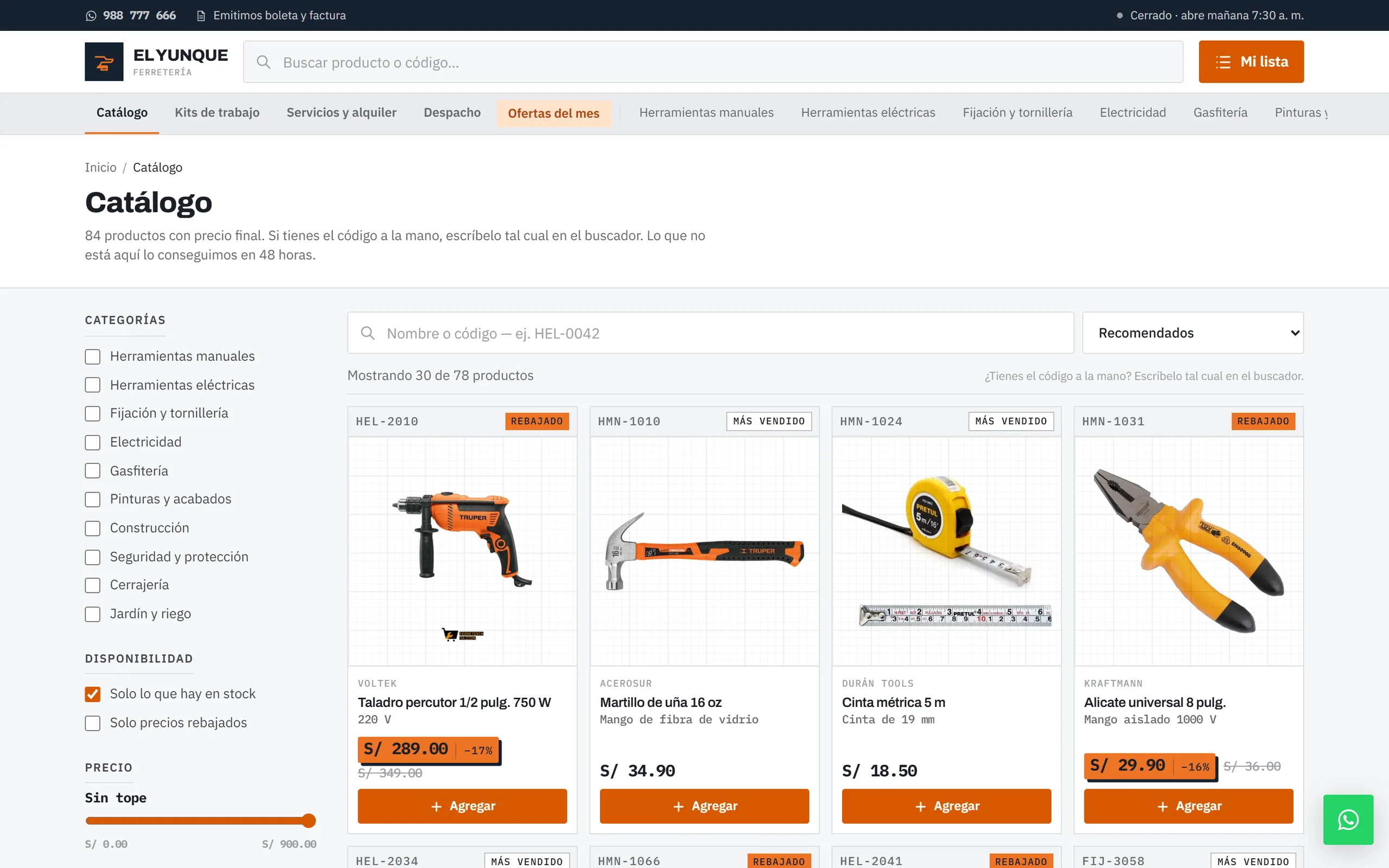Follow the Inicio breadcrumb link
The image size is (1389, 868).
(100, 167)
